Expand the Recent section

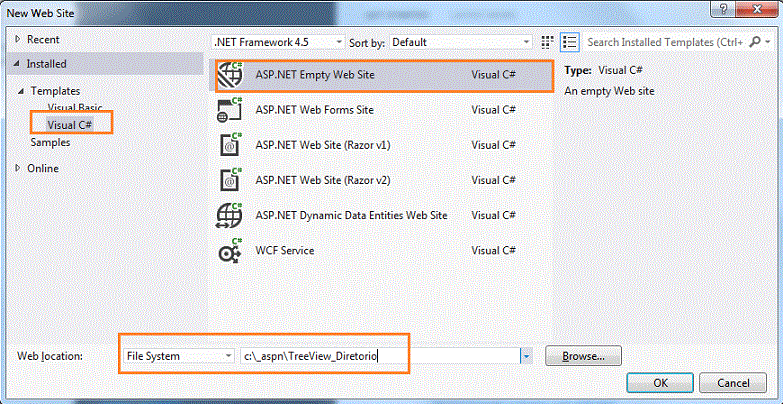(x=18, y=39)
